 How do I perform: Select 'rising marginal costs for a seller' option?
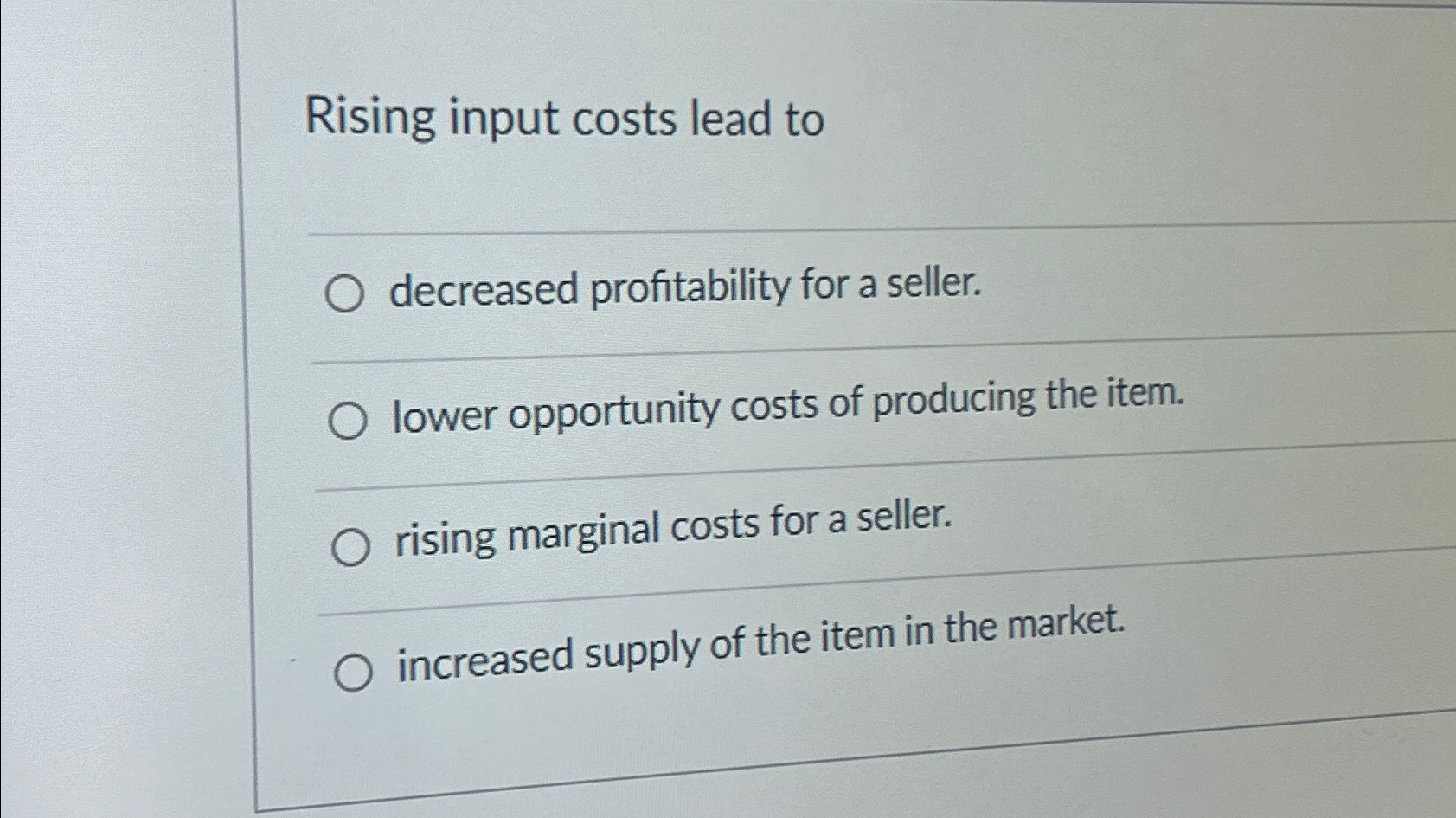click(x=352, y=548)
